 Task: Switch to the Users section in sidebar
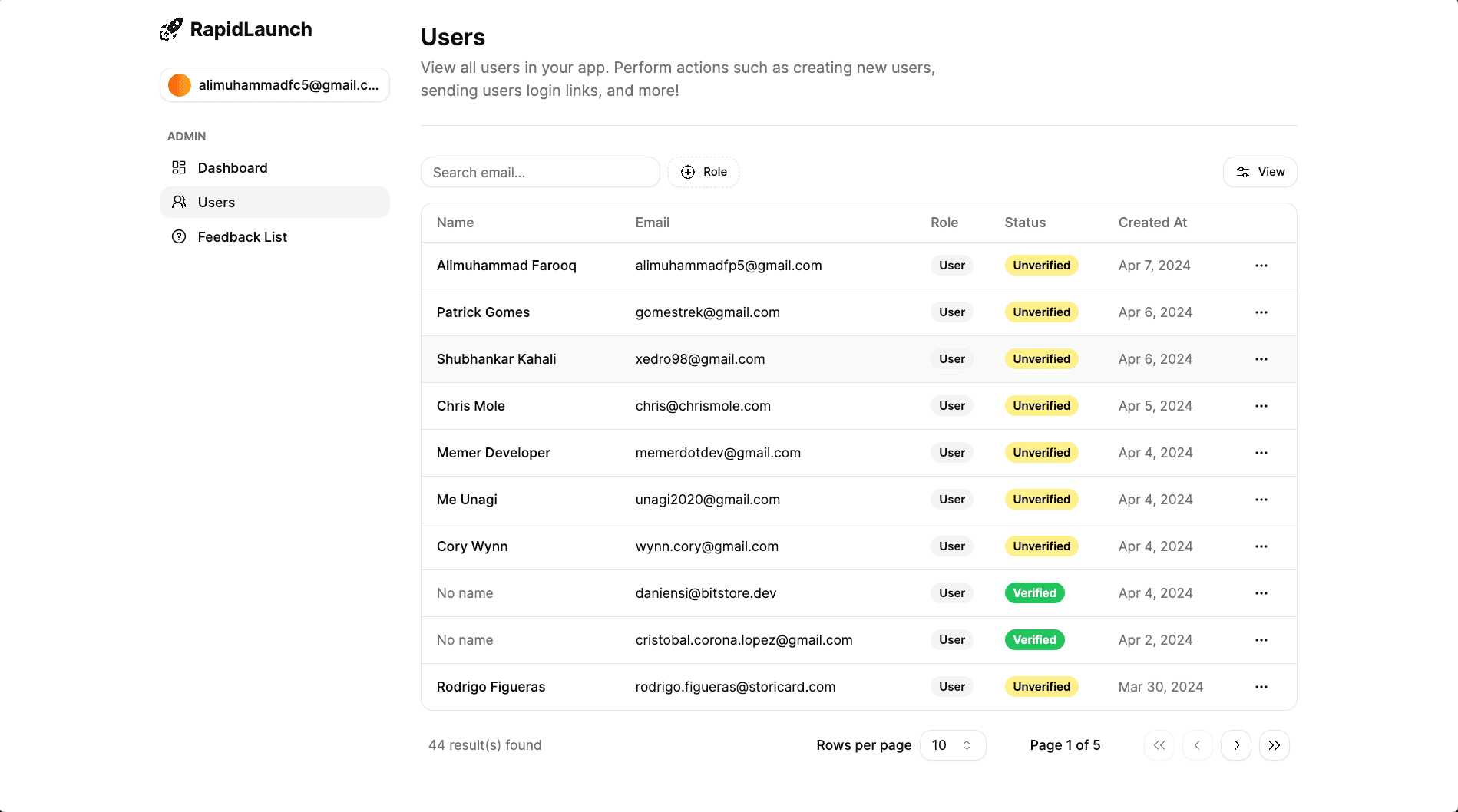216,202
